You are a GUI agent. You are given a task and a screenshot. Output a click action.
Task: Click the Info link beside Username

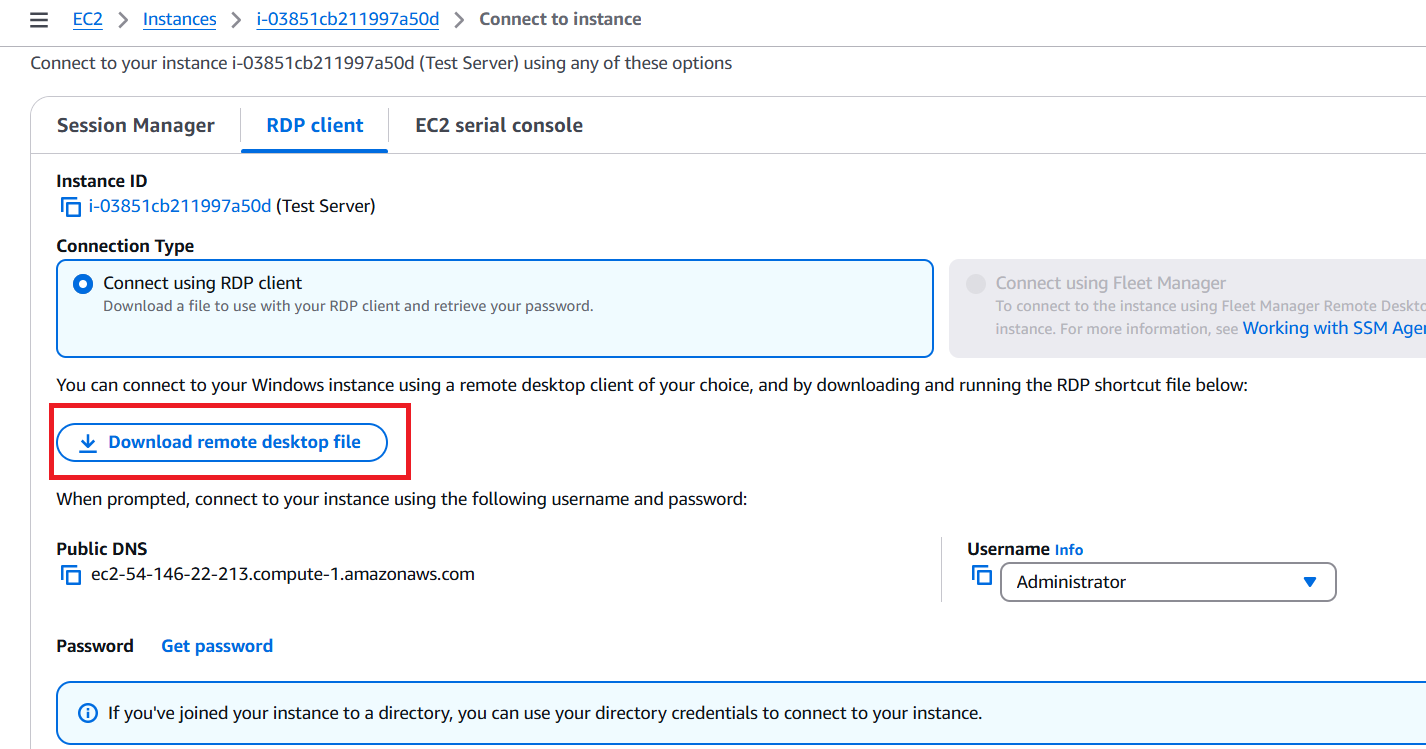pyautogui.click(x=1068, y=549)
